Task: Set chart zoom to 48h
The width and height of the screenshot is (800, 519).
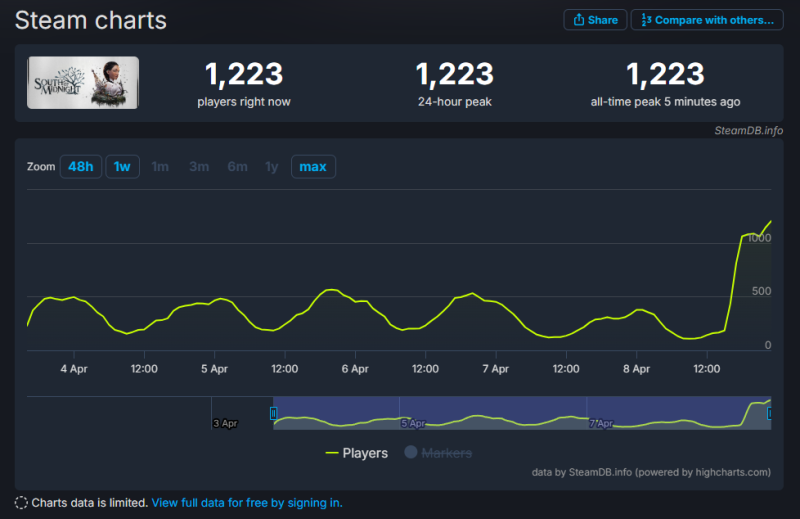Action: point(81,166)
